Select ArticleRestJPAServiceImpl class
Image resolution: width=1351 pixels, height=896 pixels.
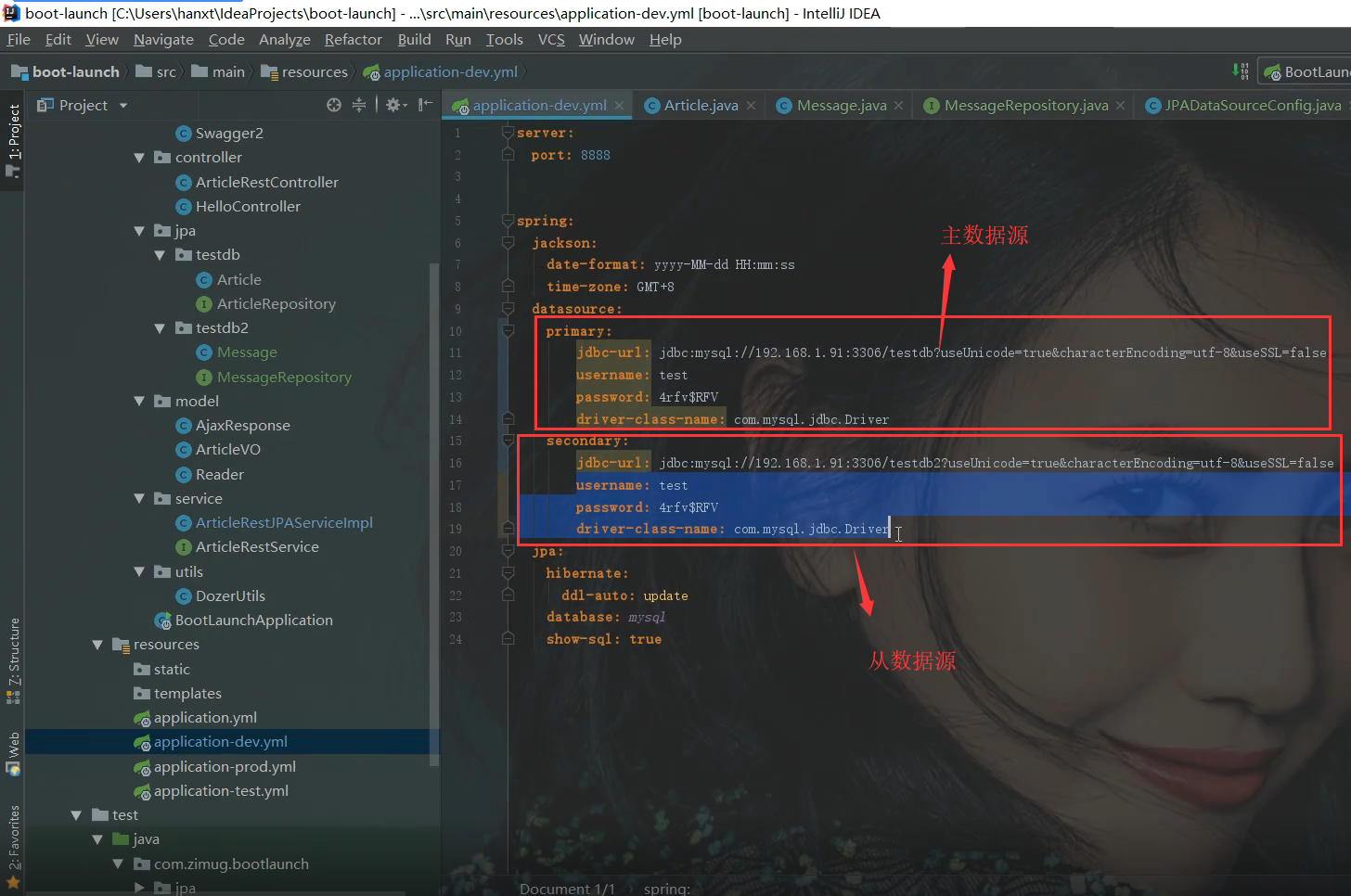[x=274, y=523]
